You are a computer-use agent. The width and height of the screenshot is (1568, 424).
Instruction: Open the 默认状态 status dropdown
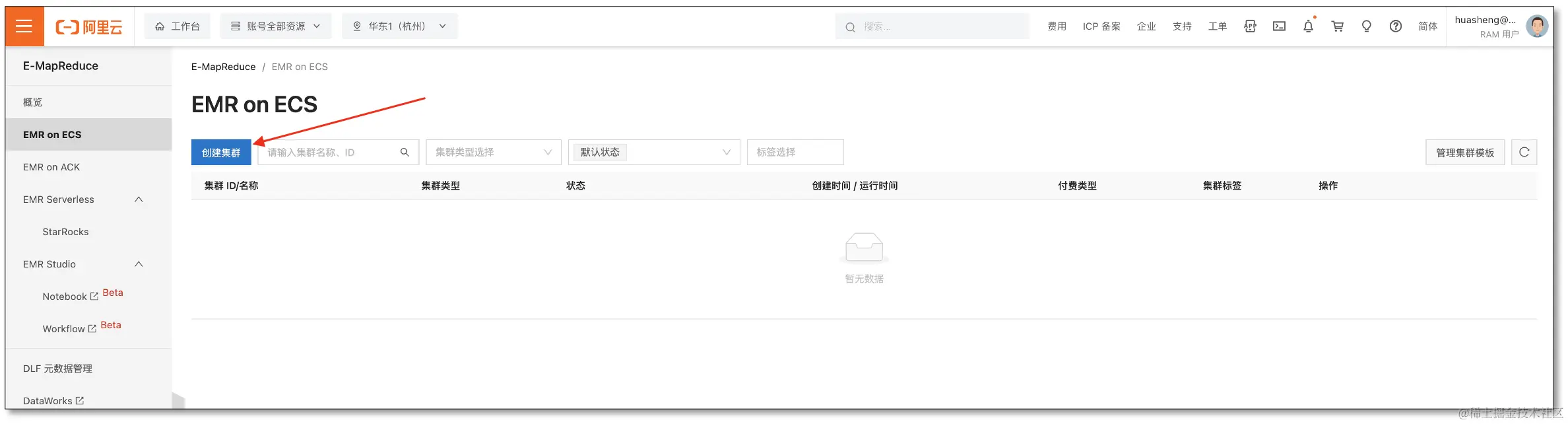pos(654,153)
